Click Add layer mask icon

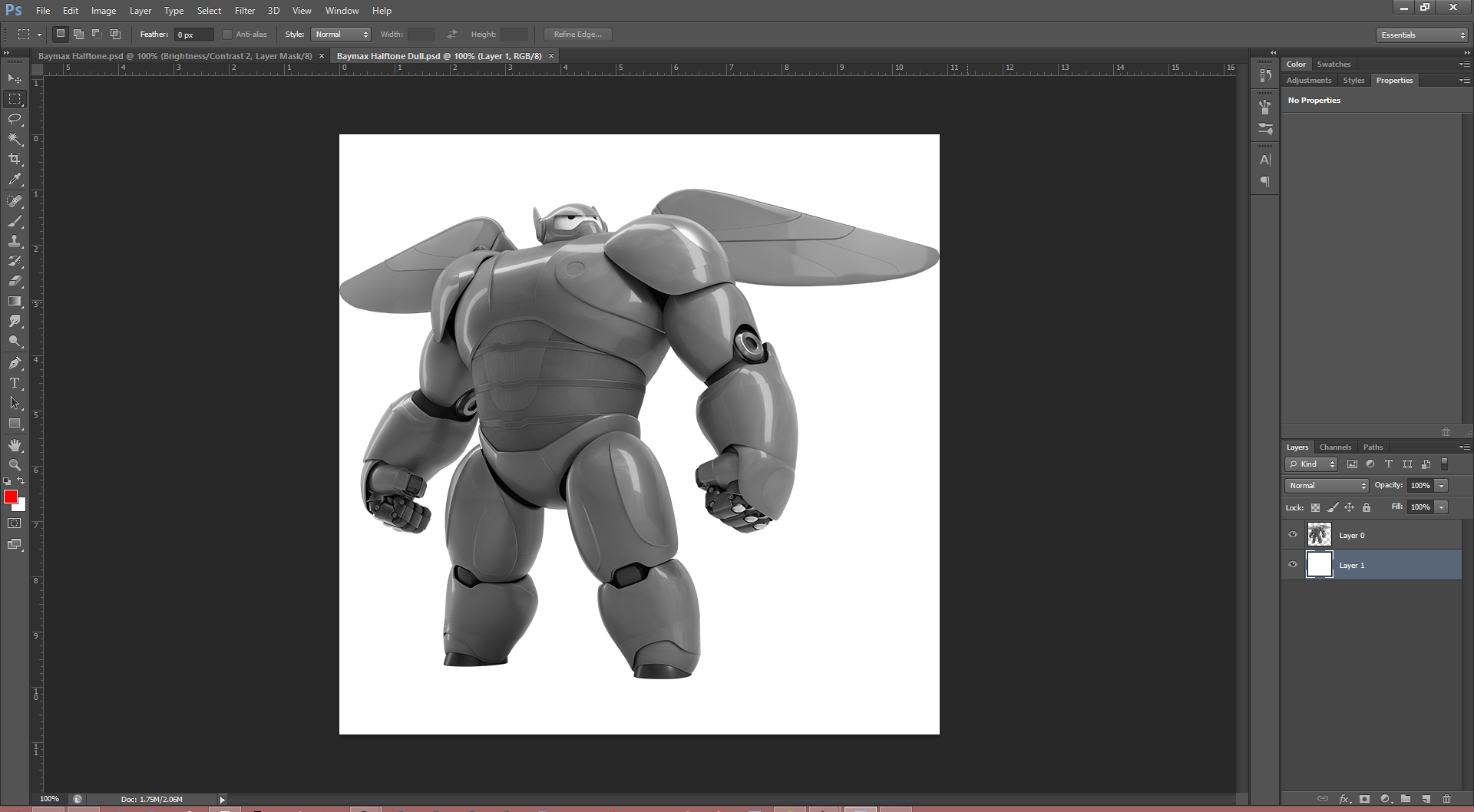(x=1364, y=799)
